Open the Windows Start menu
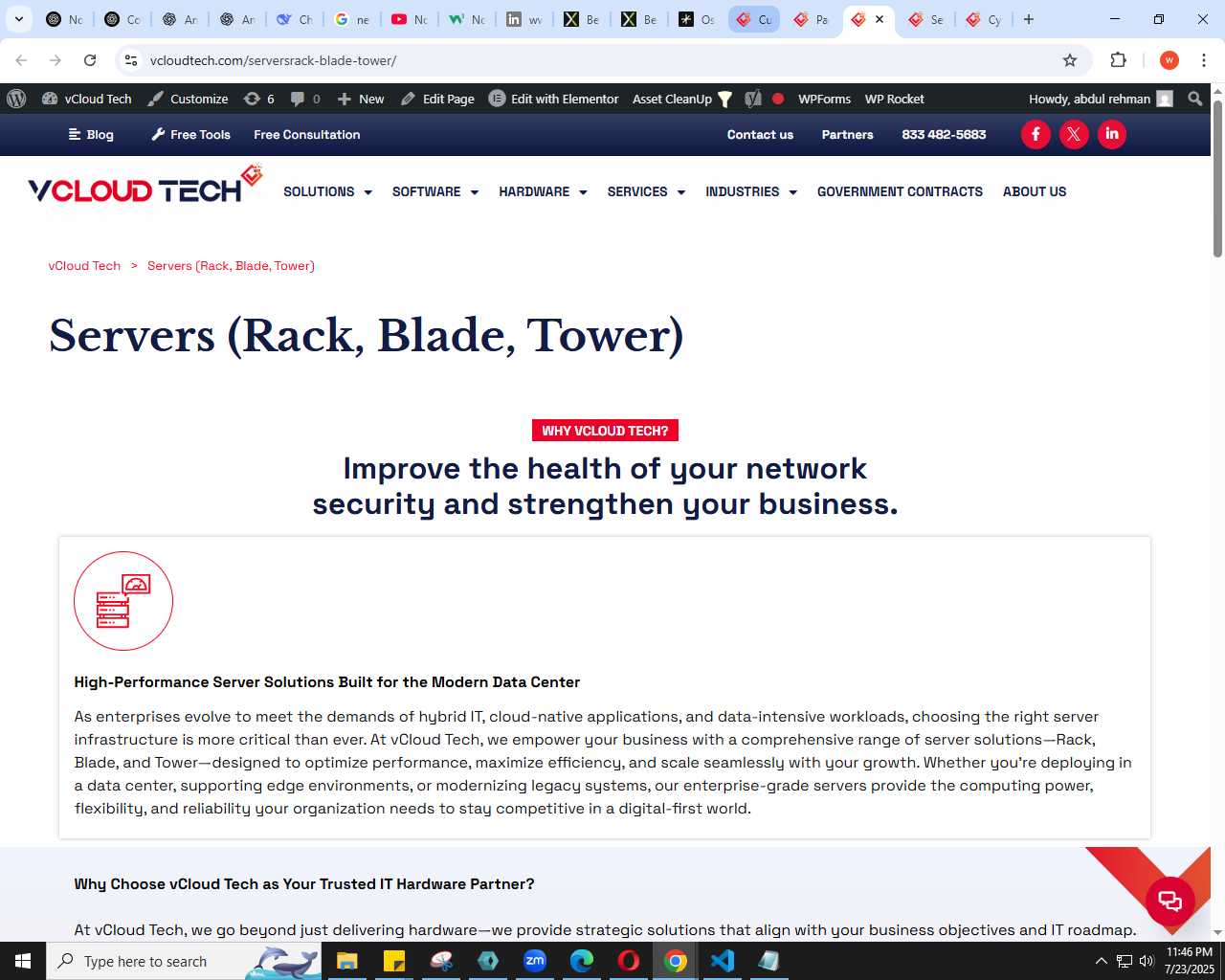Viewport: 1225px width, 980px height. [23, 961]
